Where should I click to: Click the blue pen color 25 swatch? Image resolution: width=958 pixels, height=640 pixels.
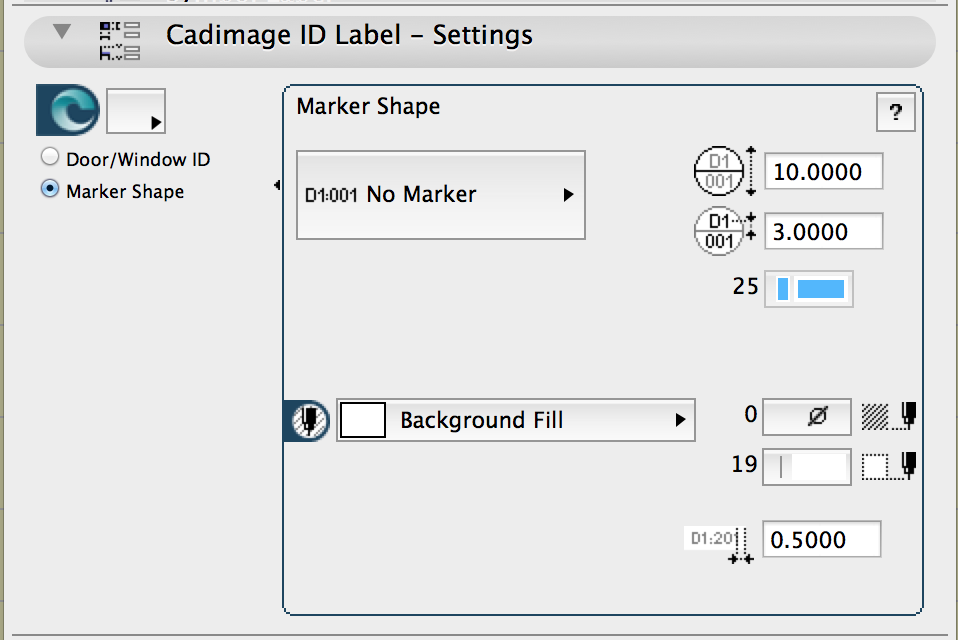pyautogui.click(x=808, y=289)
